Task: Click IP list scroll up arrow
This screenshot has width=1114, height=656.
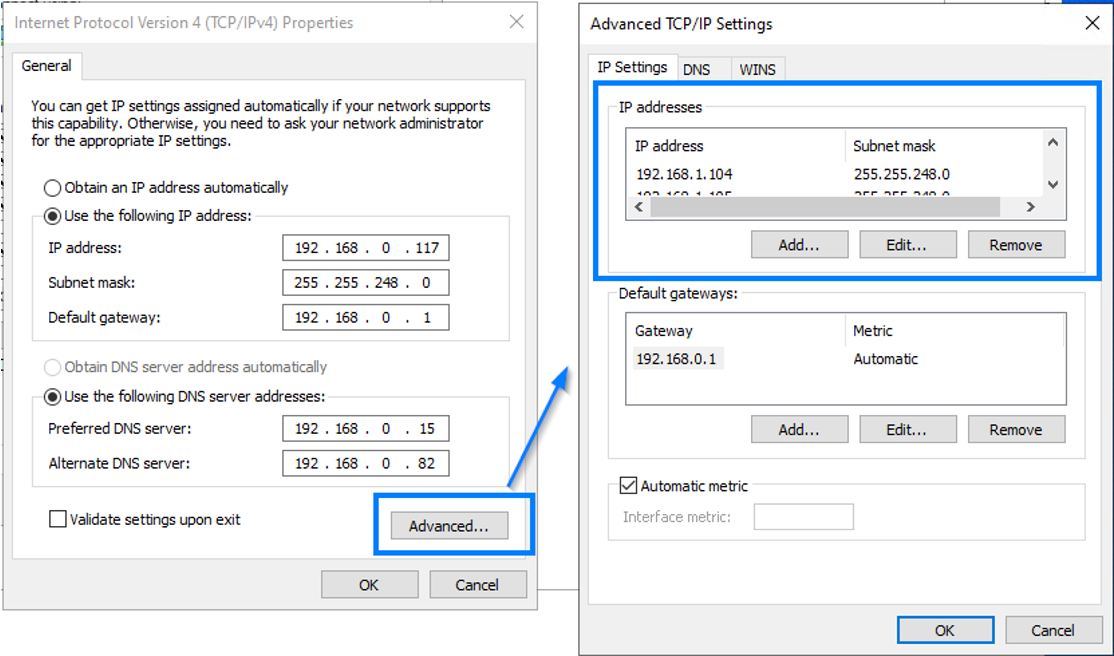Action: click(1054, 143)
